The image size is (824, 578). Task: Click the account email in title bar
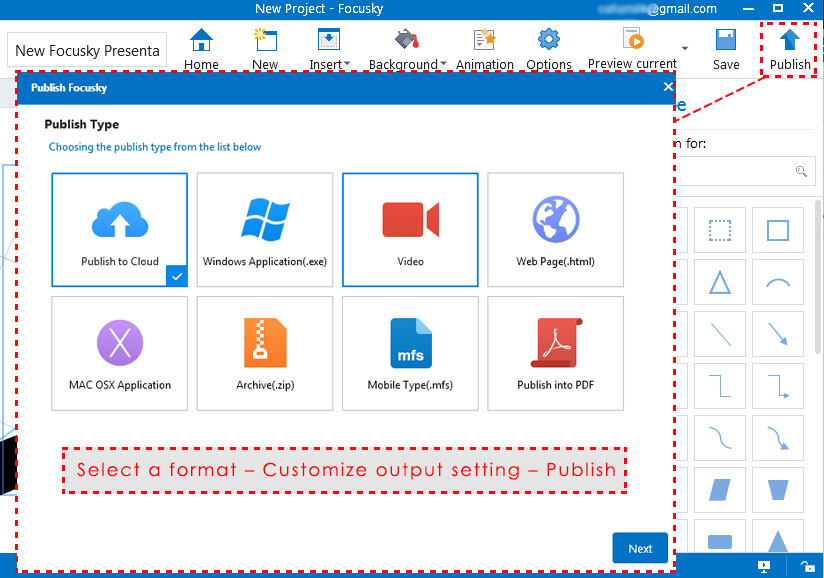pyautogui.click(x=657, y=9)
